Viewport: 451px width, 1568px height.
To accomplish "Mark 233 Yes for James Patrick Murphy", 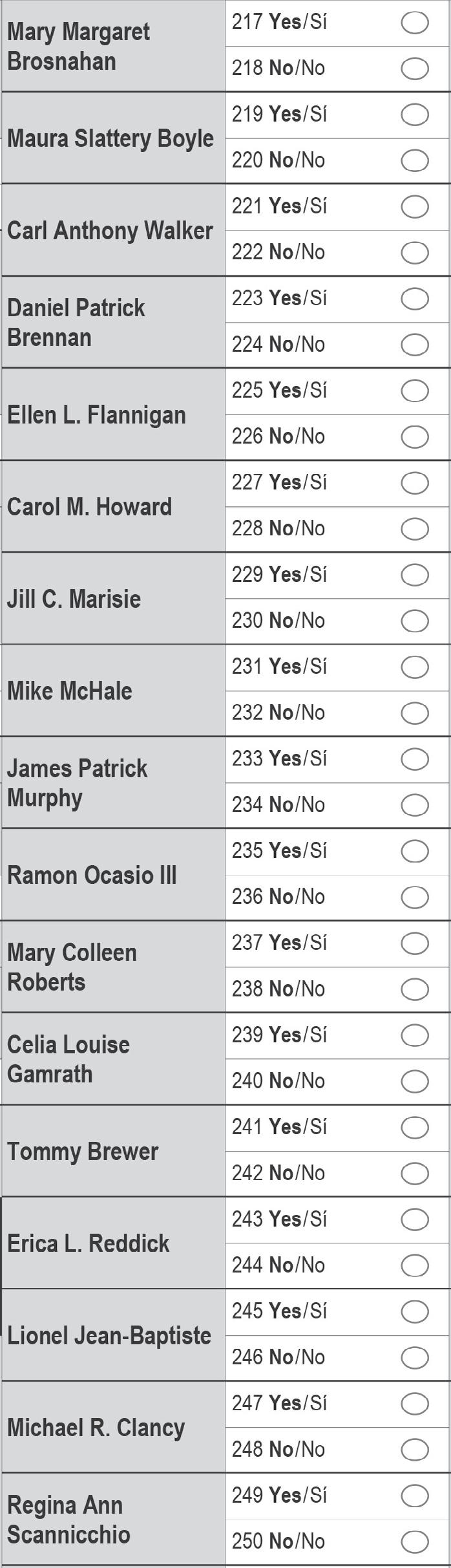I will 415,759.
